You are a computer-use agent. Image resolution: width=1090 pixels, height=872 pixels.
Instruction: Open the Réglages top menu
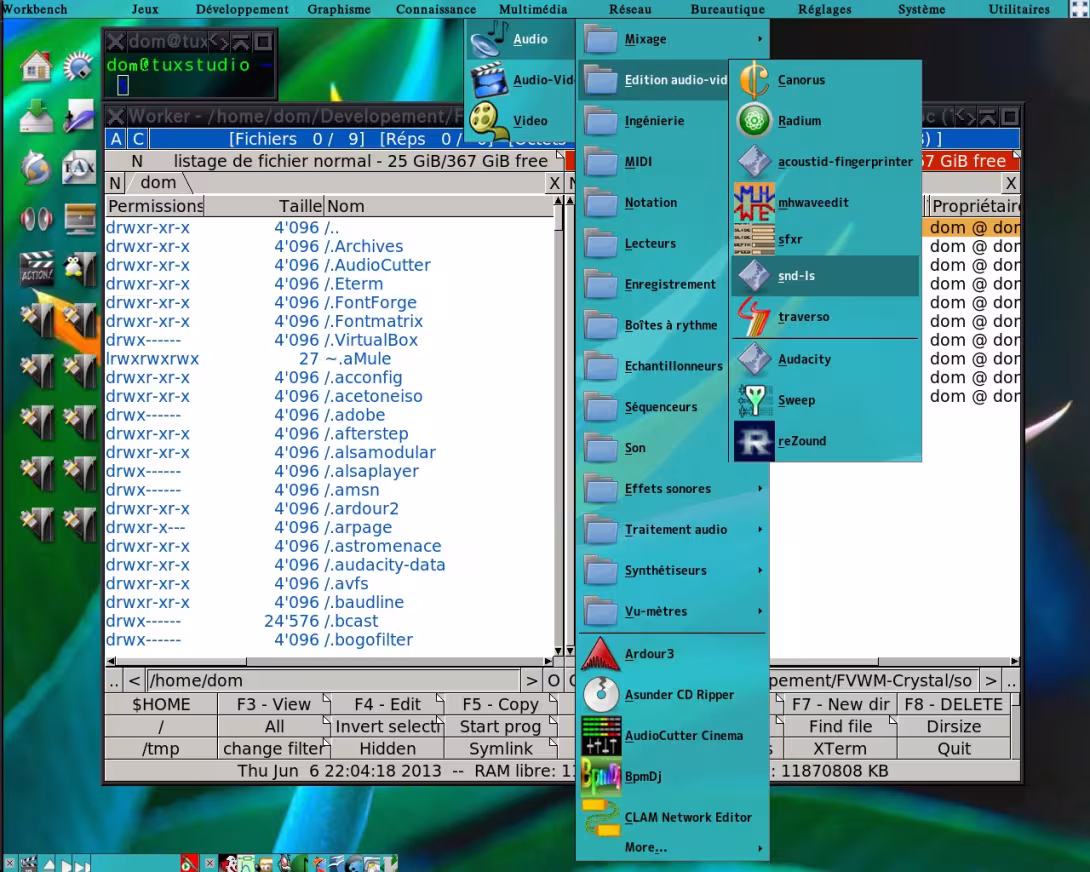pyautogui.click(x=824, y=9)
